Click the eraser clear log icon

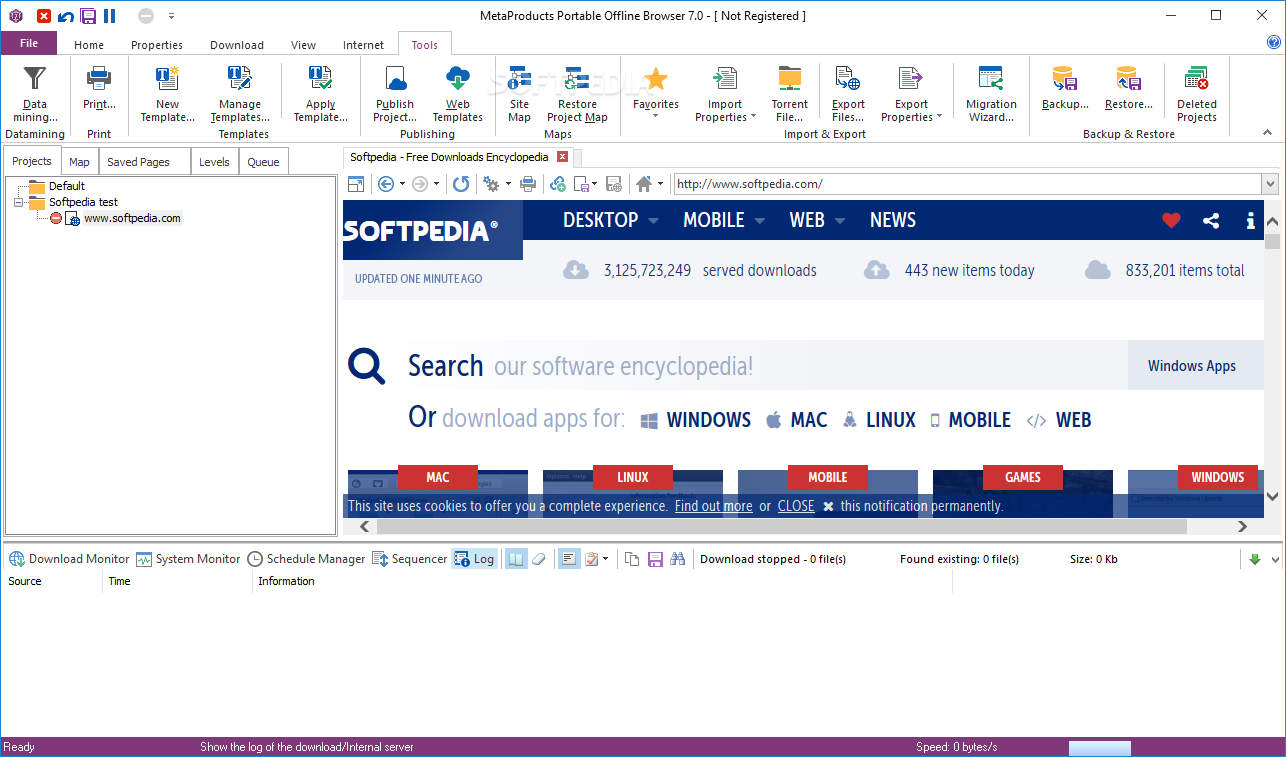(538, 559)
